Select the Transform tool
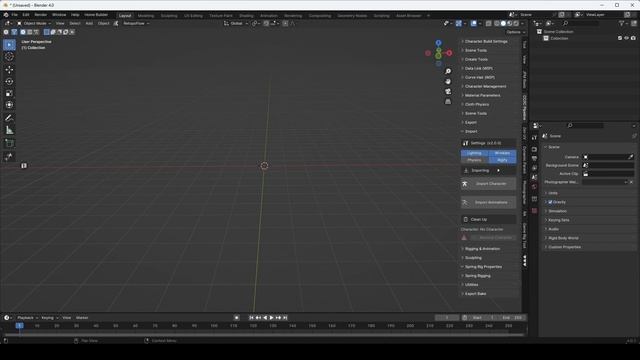 (x=9, y=105)
